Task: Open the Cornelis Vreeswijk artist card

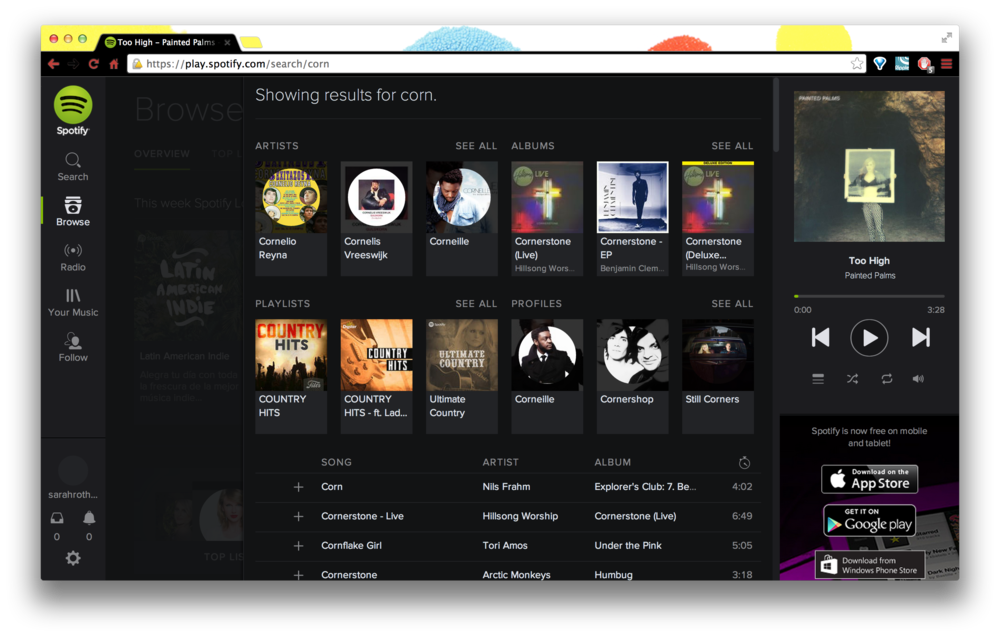Action: (376, 218)
